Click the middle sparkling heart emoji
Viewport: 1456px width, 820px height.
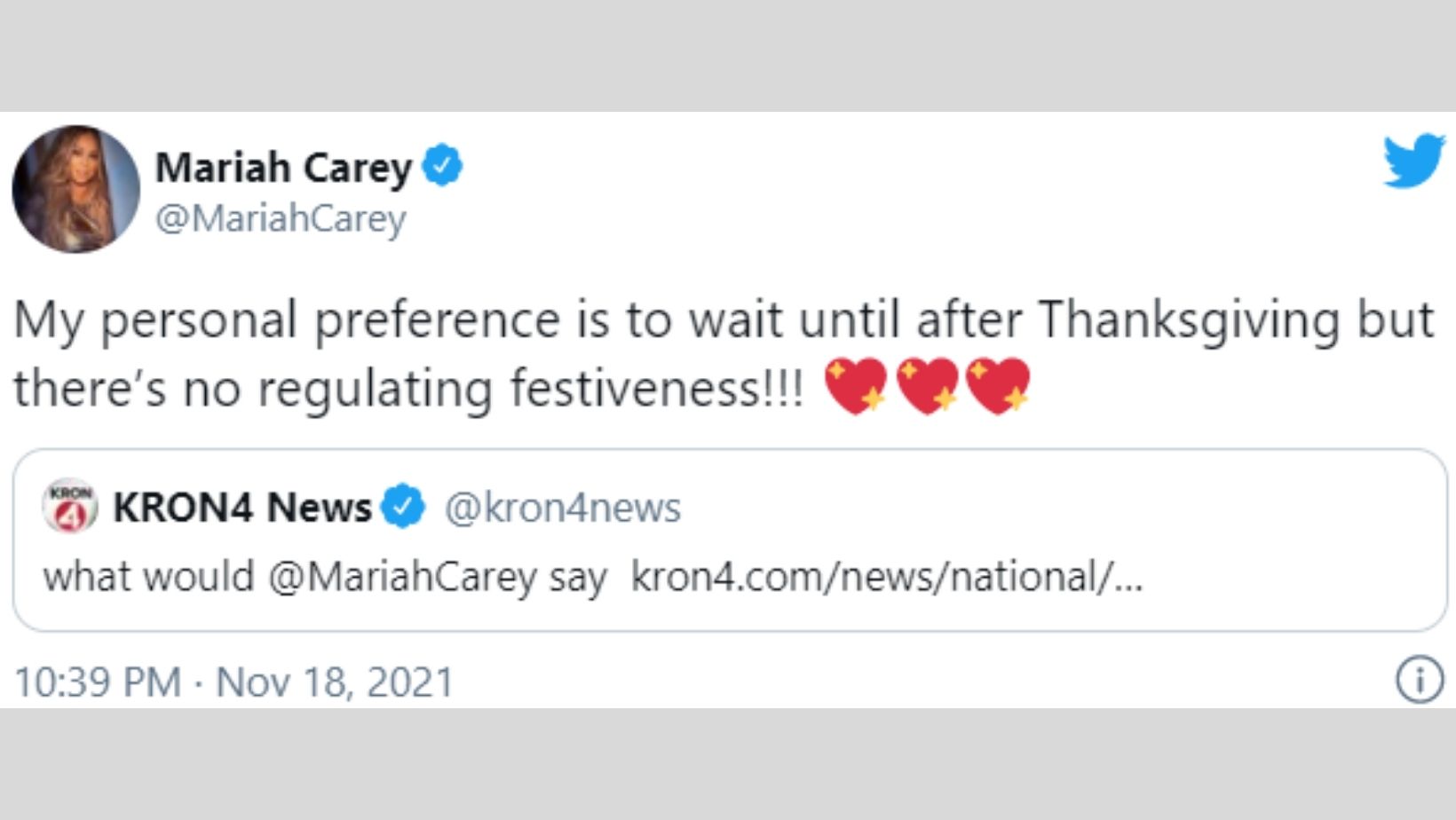pos(927,387)
